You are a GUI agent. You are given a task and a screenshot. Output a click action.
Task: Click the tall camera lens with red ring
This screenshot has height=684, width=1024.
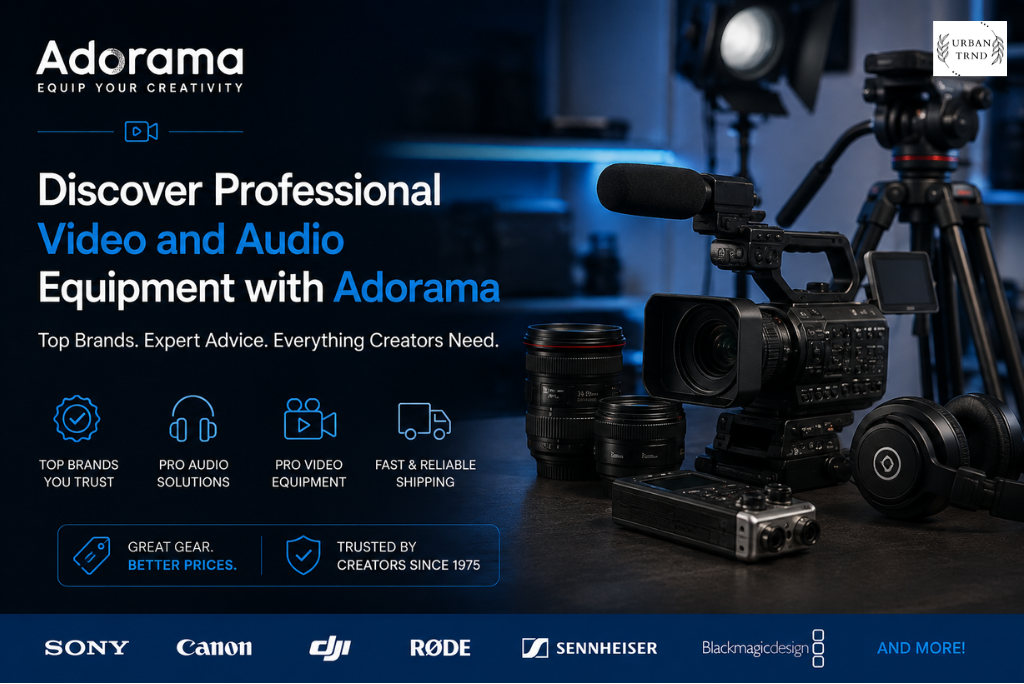[573, 399]
